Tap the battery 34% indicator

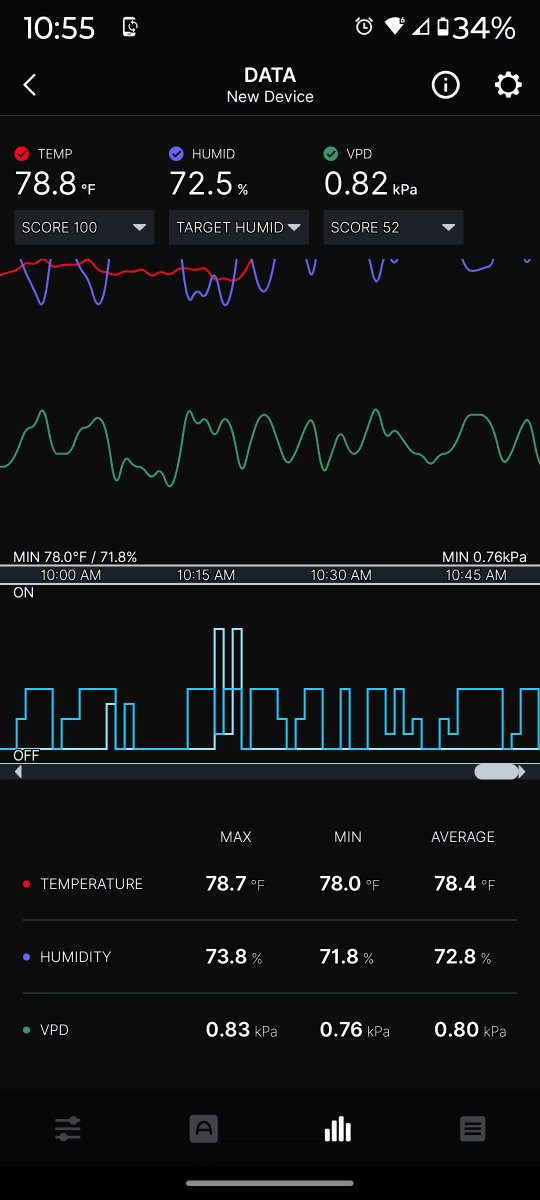[476, 28]
